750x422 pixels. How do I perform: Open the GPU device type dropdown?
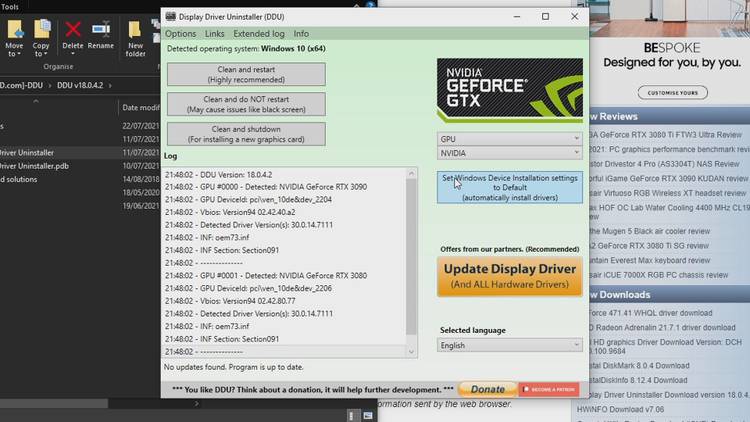click(510, 138)
